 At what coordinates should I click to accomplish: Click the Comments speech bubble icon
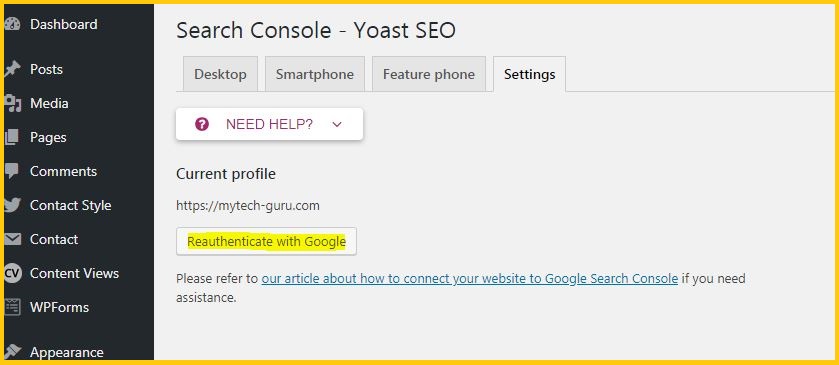pos(12,171)
